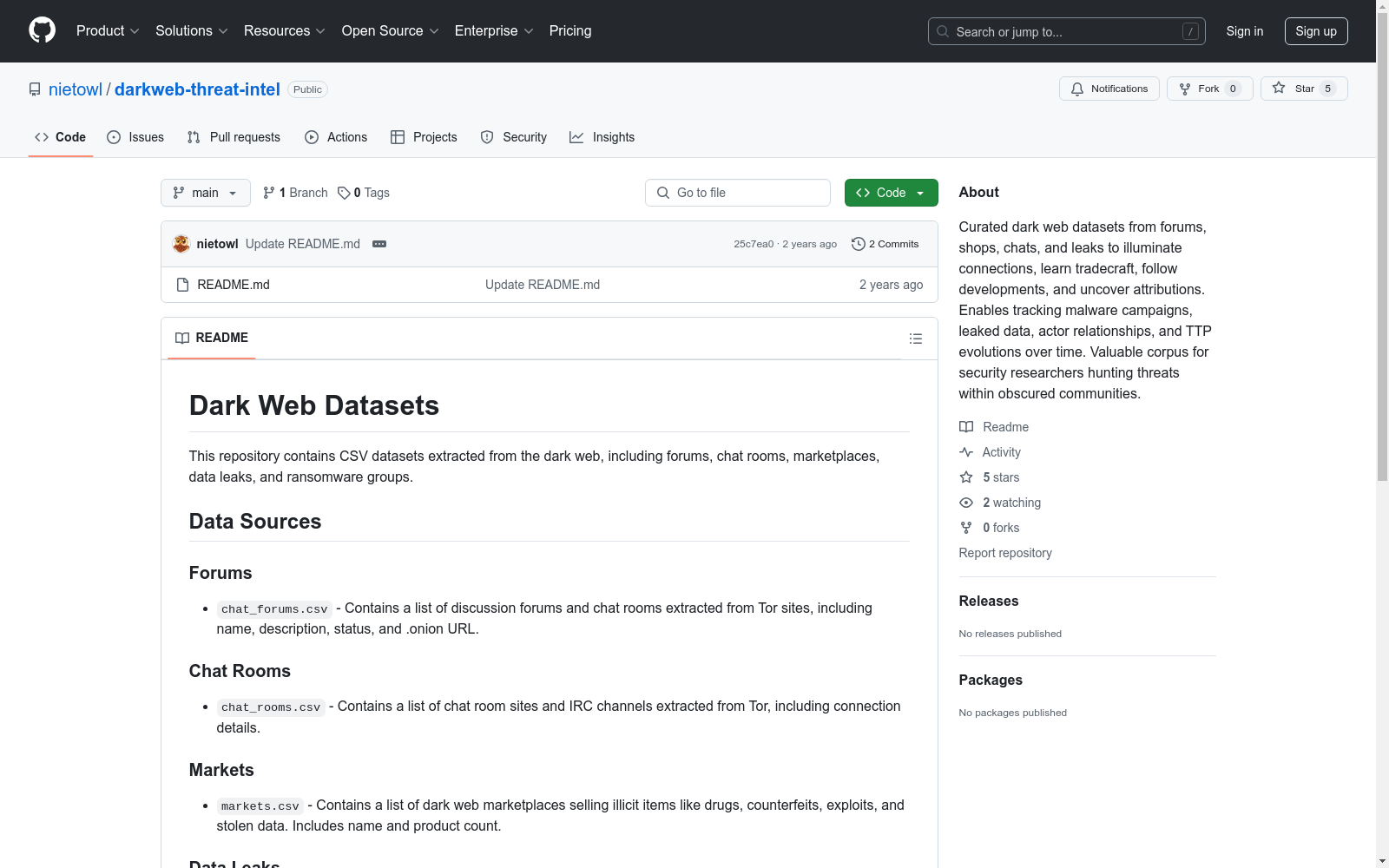The width and height of the screenshot is (1389, 868).
Task: Open commit message ellipsis details
Action: point(379,244)
